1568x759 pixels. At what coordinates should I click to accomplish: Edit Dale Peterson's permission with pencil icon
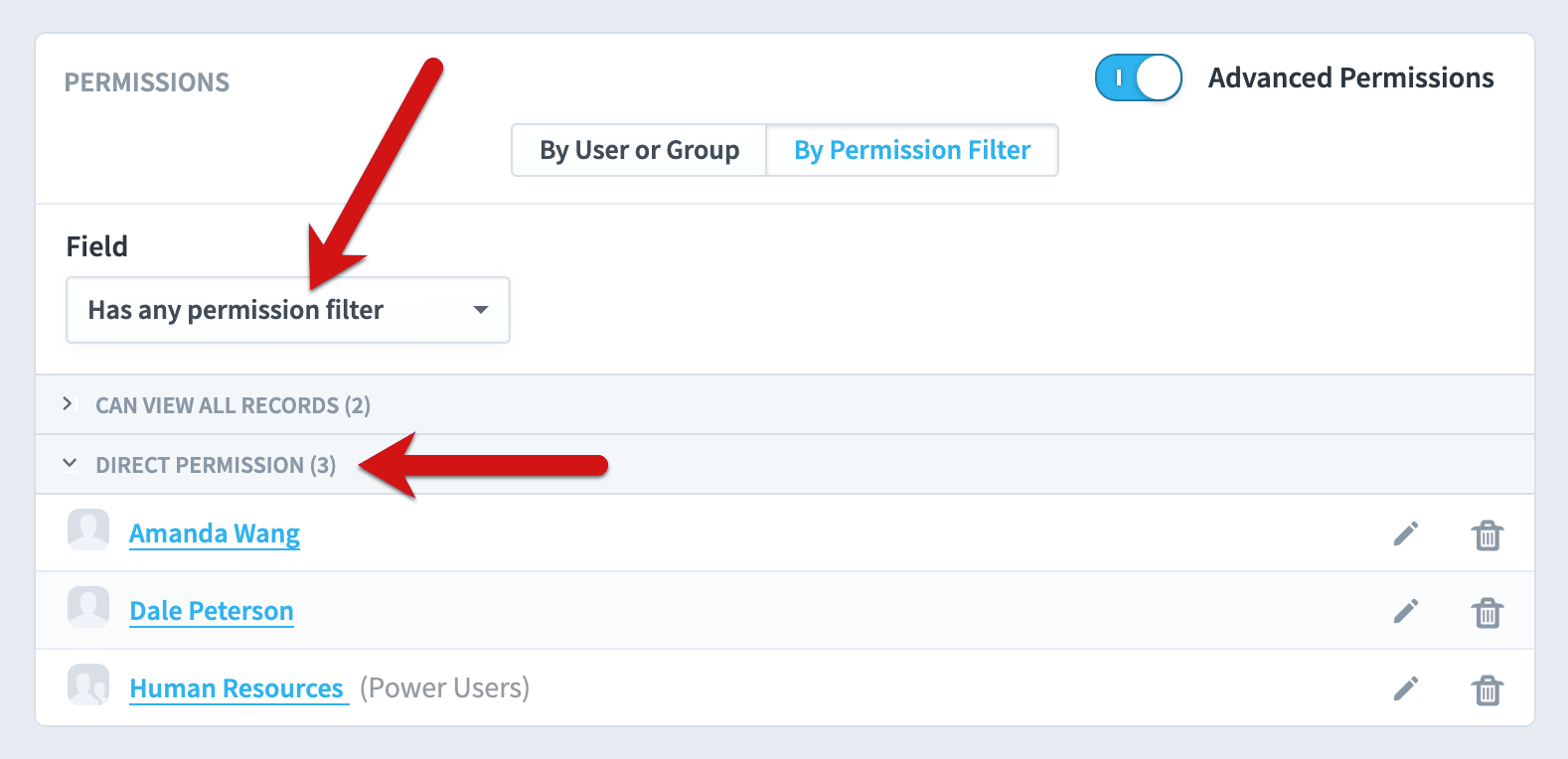(x=1406, y=611)
